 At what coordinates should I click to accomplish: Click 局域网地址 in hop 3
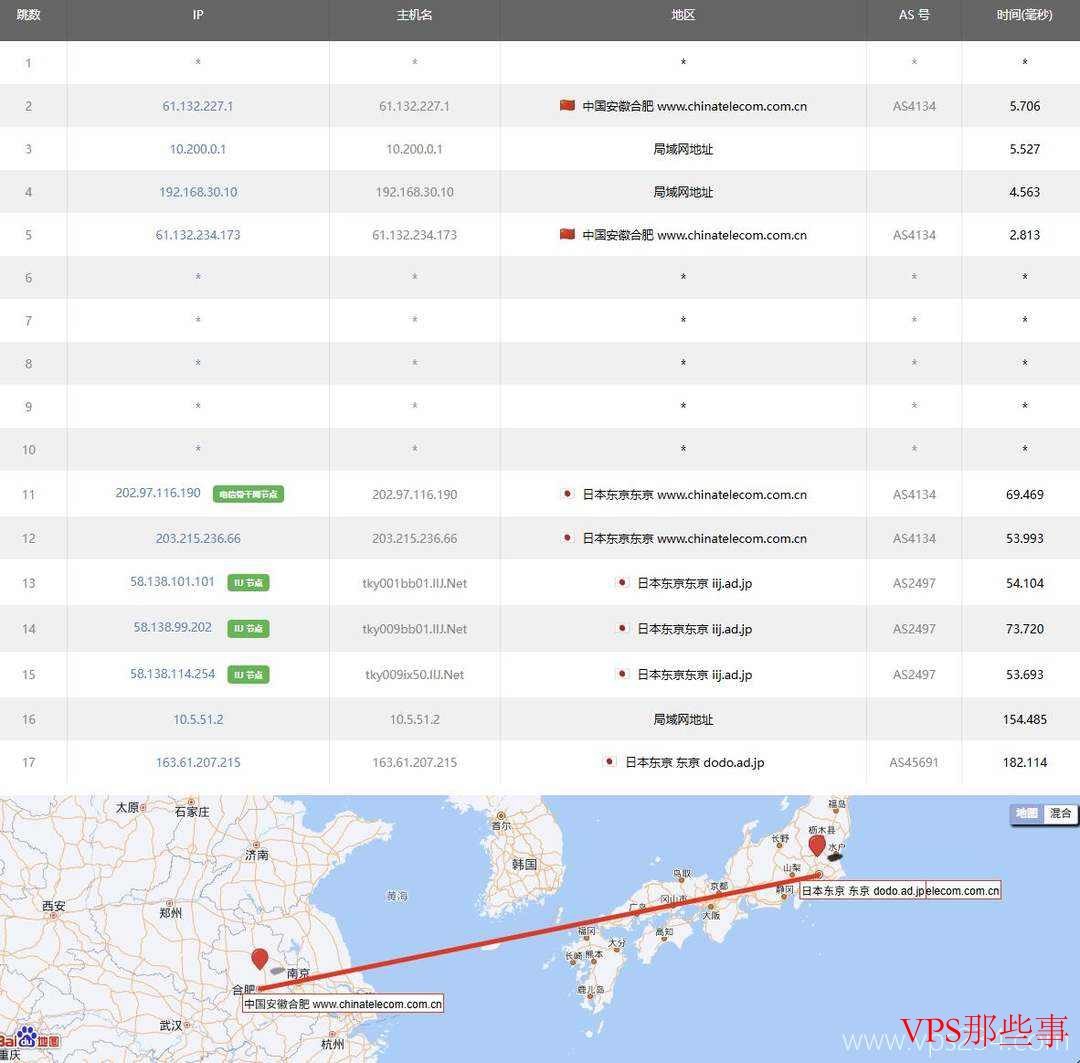tap(683, 149)
